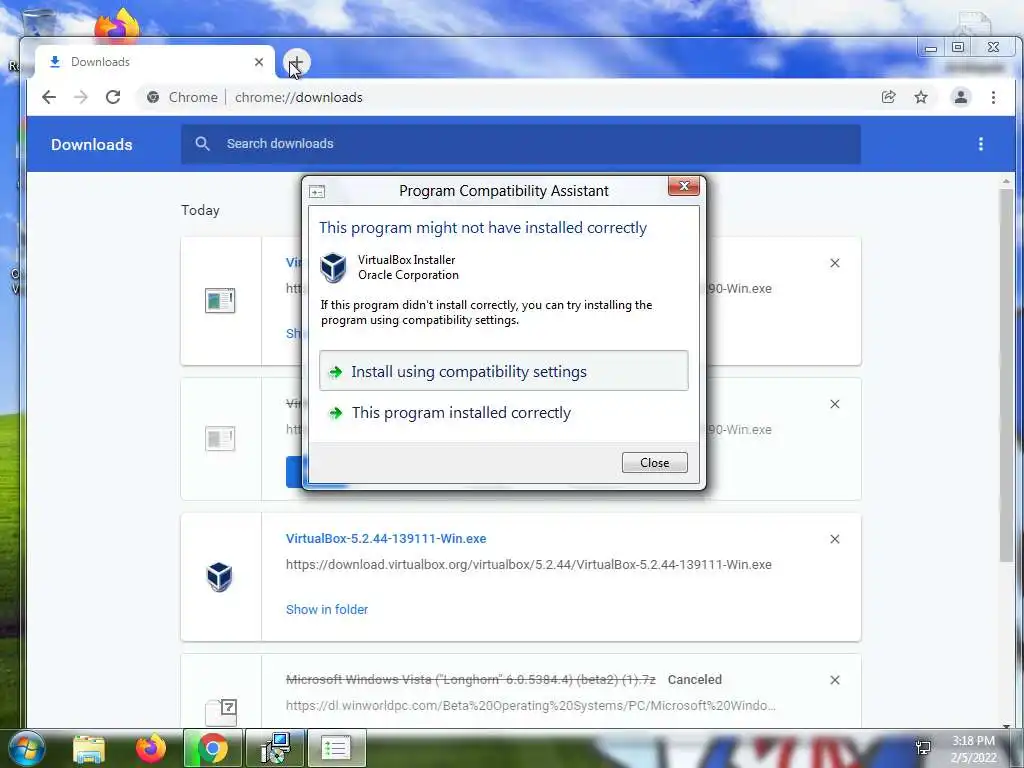Click the network tray icon
Image resolution: width=1024 pixels, height=768 pixels.
tap(923, 748)
